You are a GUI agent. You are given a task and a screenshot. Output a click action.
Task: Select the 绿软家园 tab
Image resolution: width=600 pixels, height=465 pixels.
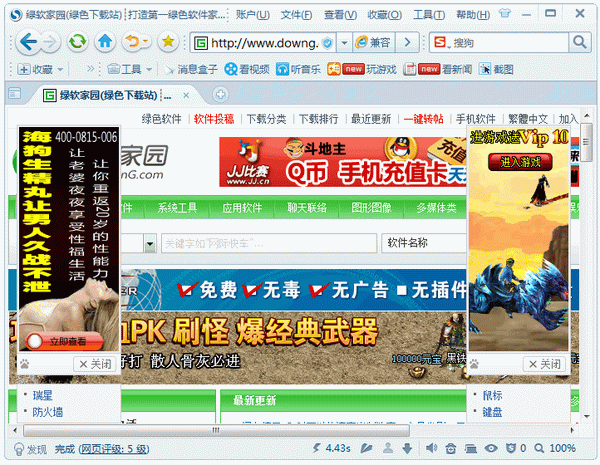[113, 95]
